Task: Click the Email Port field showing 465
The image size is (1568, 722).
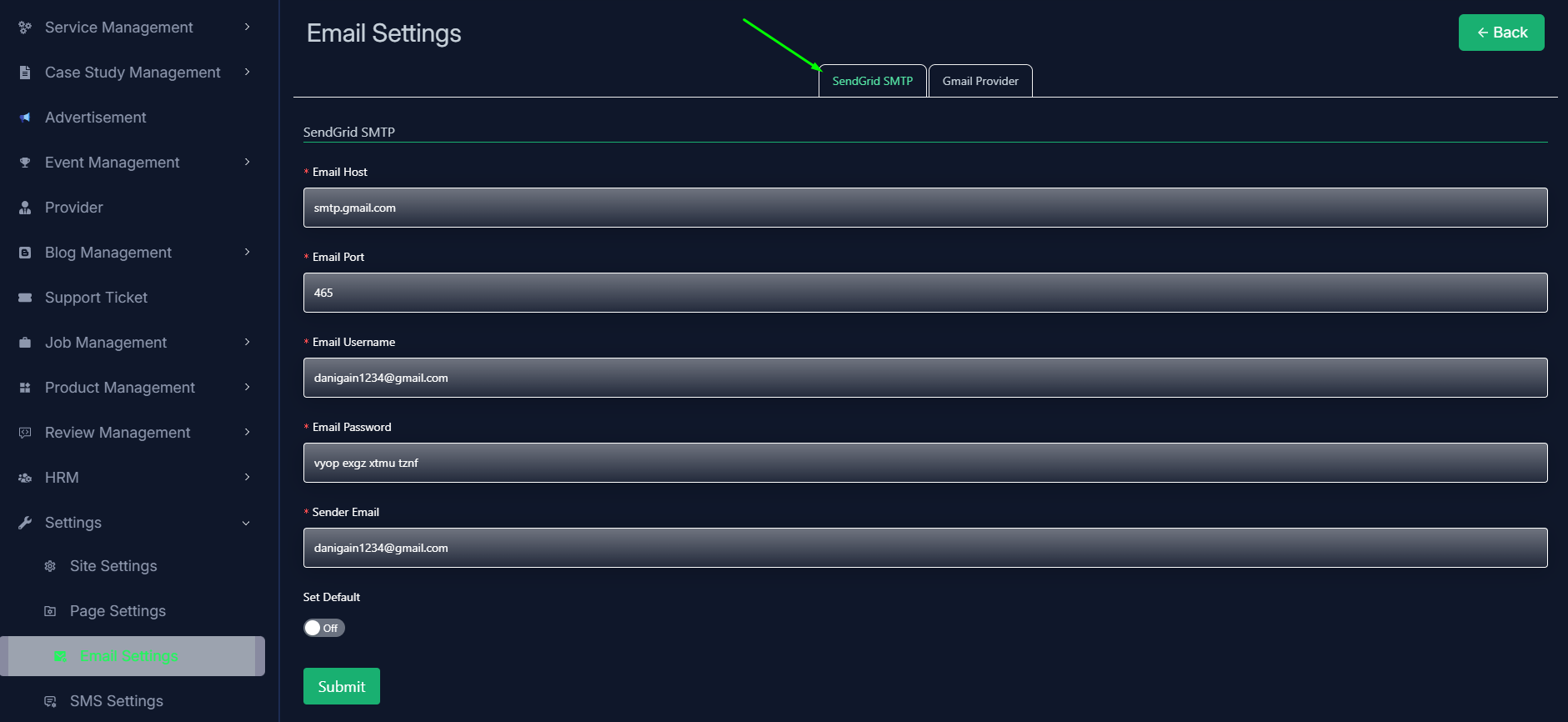Action: [x=925, y=293]
